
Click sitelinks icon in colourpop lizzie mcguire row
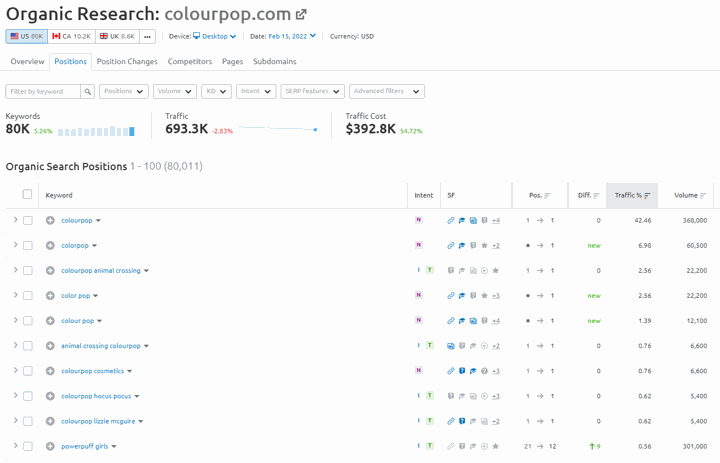click(451, 421)
